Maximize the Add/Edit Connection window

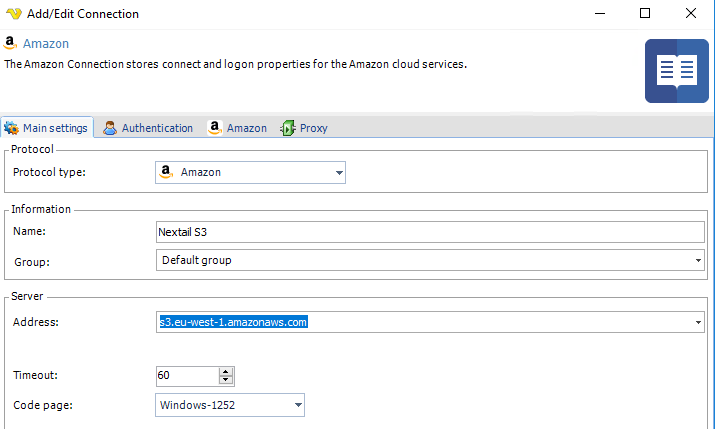645,14
